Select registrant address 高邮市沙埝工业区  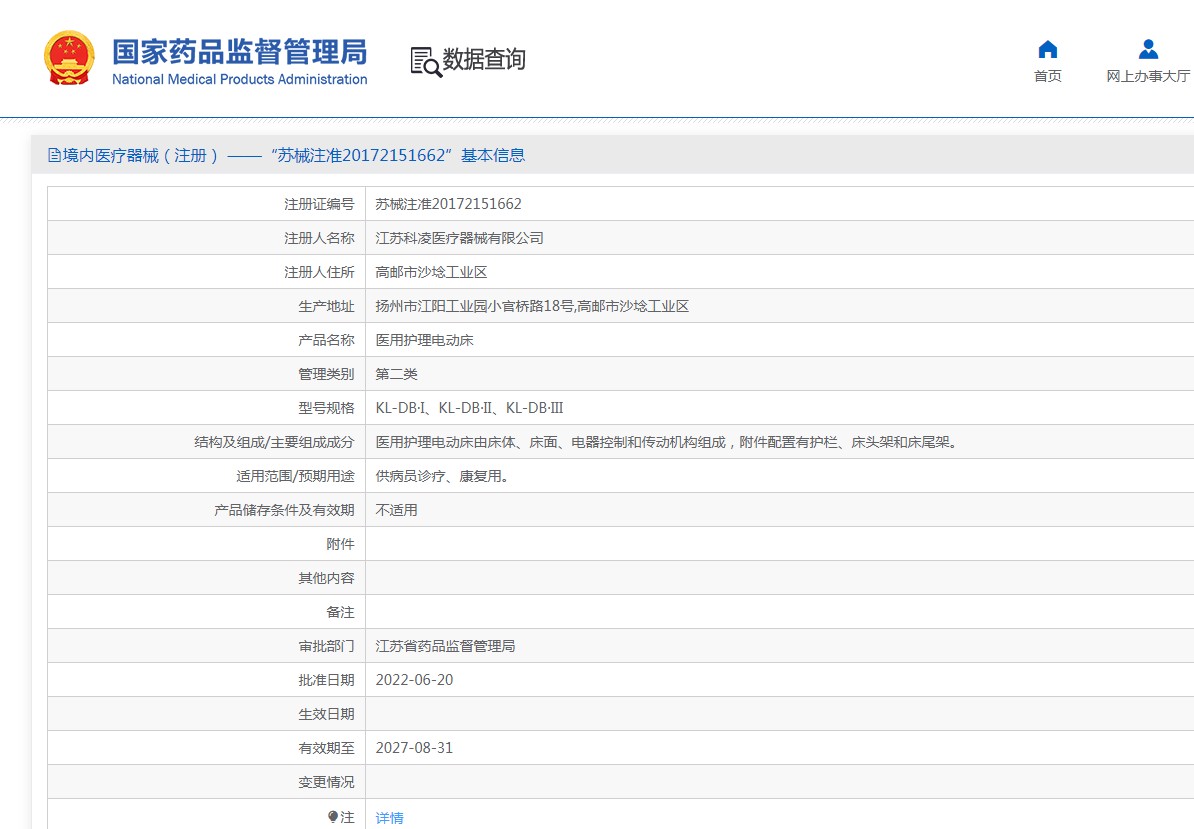tap(431, 272)
